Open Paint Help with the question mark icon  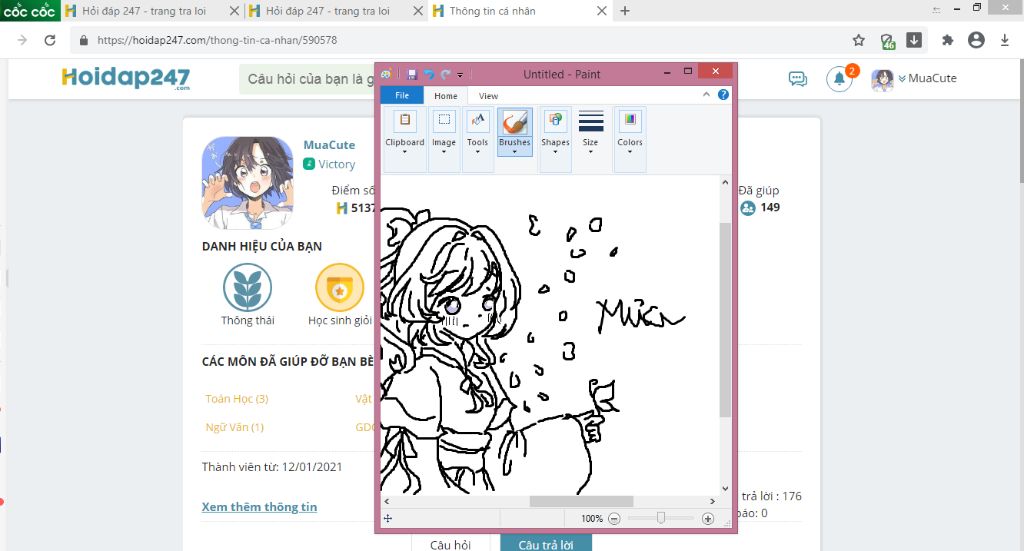723,95
